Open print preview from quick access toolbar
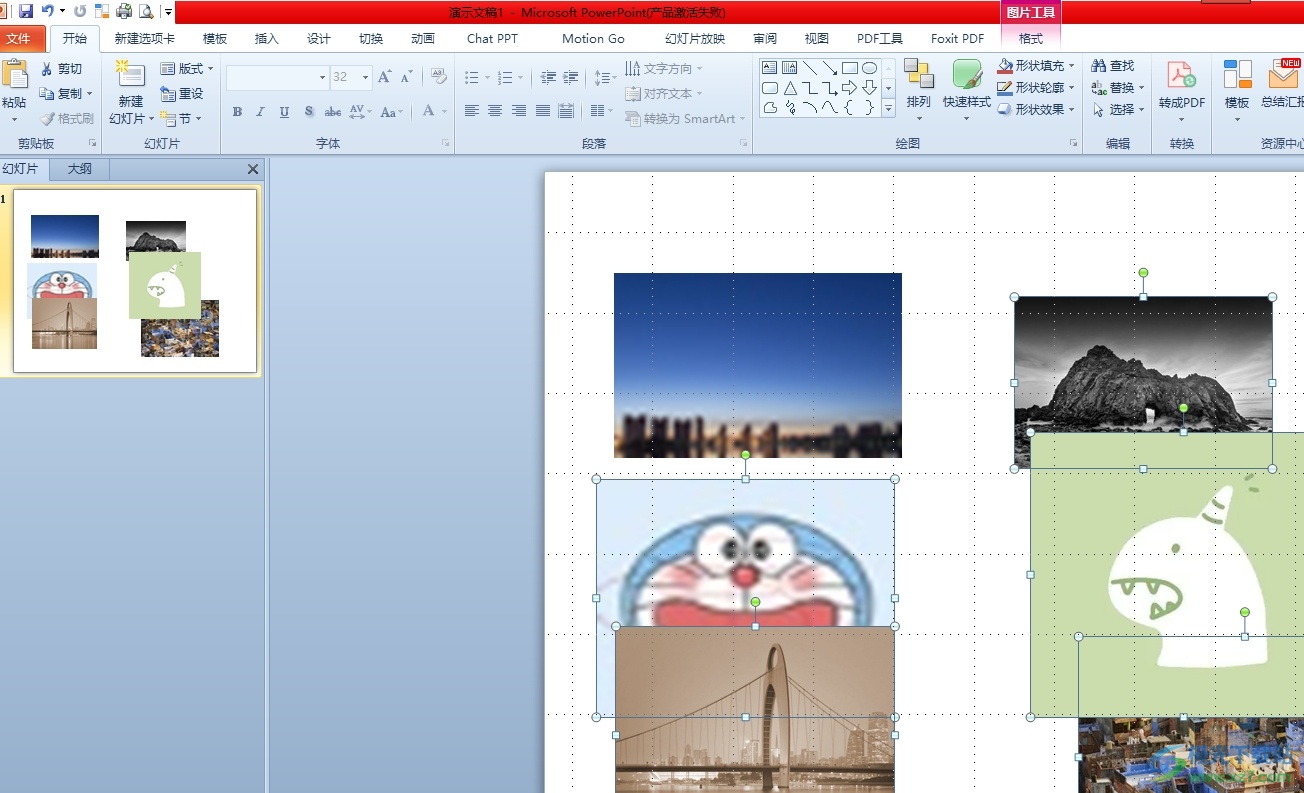Screen dimensions: 1304x793 [146, 11]
